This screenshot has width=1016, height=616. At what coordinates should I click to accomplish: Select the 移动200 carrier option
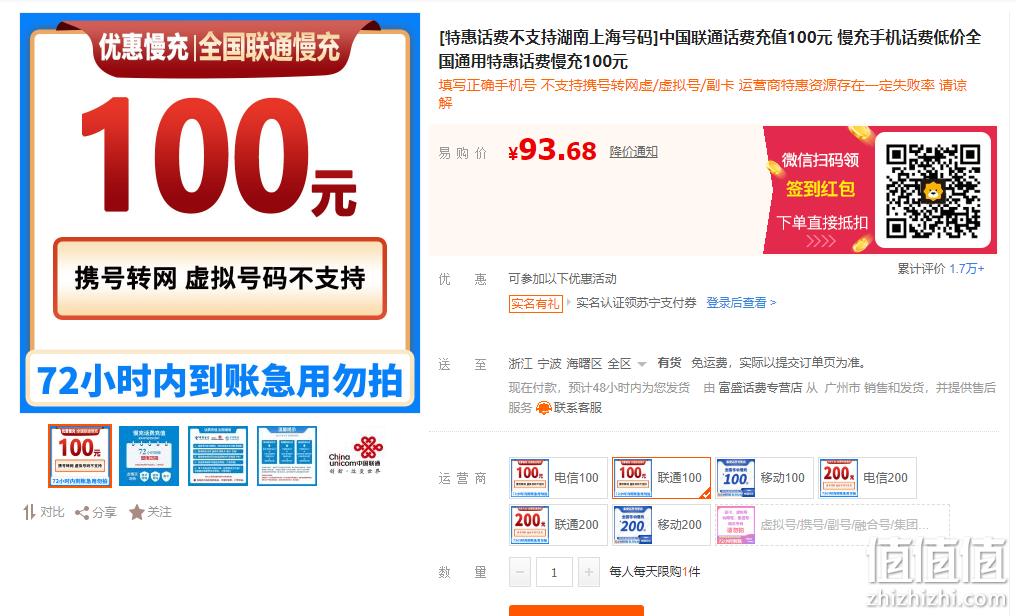(662, 525)
